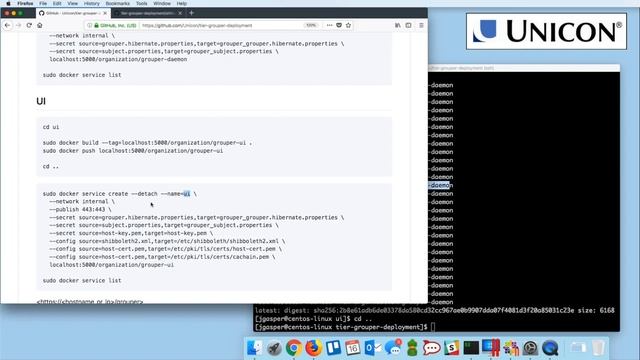640x360 pixels.
Task: Open the Edit menu
Action: (57, 3)
